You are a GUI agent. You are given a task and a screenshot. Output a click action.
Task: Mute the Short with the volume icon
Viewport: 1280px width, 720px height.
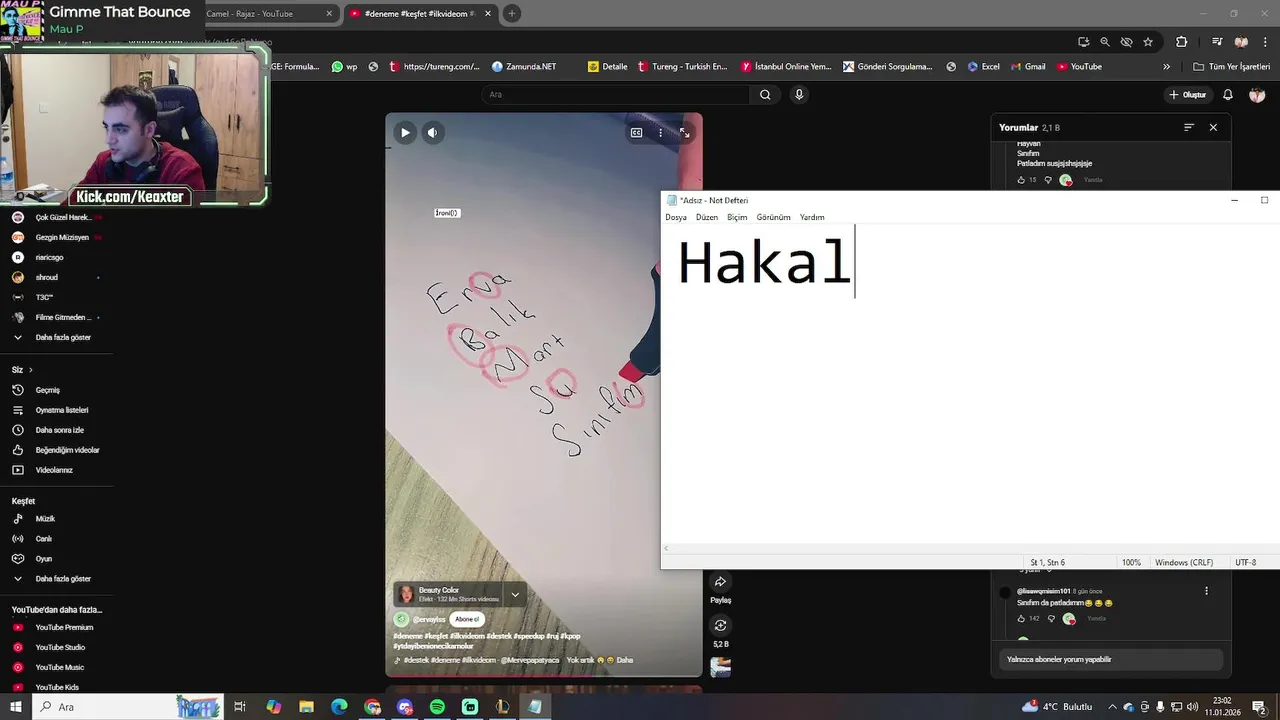(x=432, y=132)
